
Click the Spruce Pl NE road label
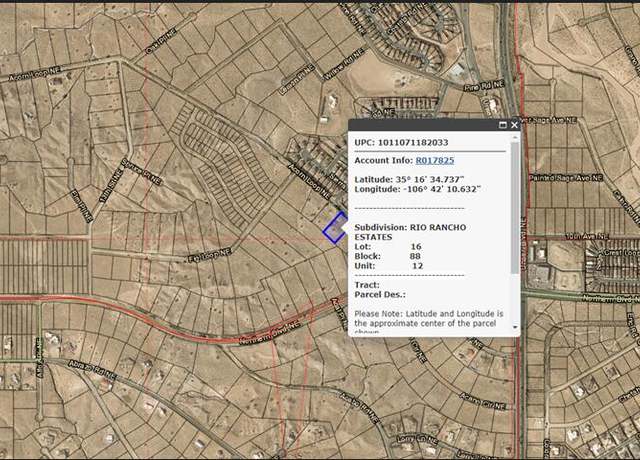[x=142, y=171]
